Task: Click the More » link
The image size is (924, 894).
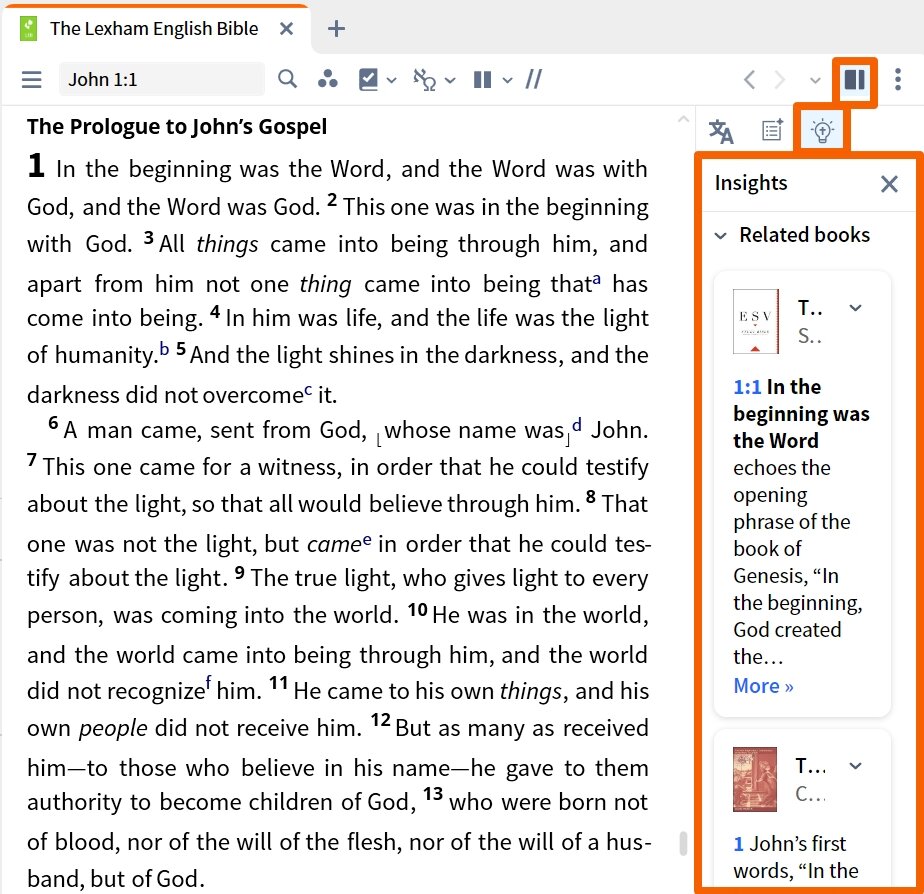Action: tap(763, 686)
